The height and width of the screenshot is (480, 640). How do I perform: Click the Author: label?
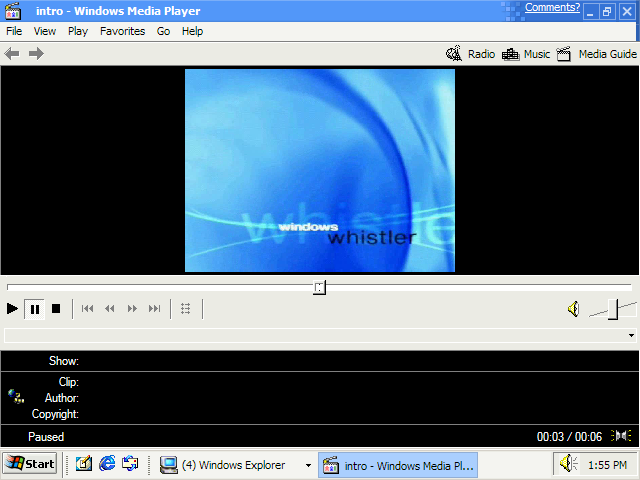point(62,398)
